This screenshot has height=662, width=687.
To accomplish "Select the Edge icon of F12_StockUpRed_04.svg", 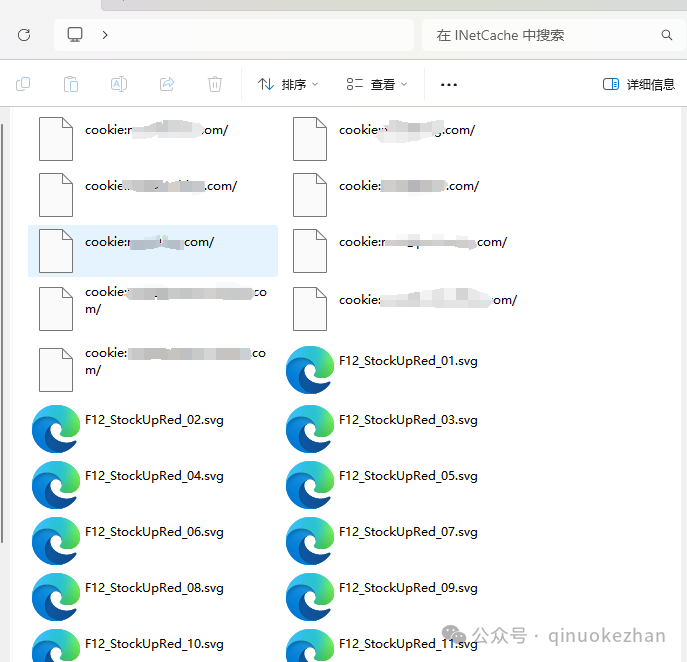I will tap(56, 485).
